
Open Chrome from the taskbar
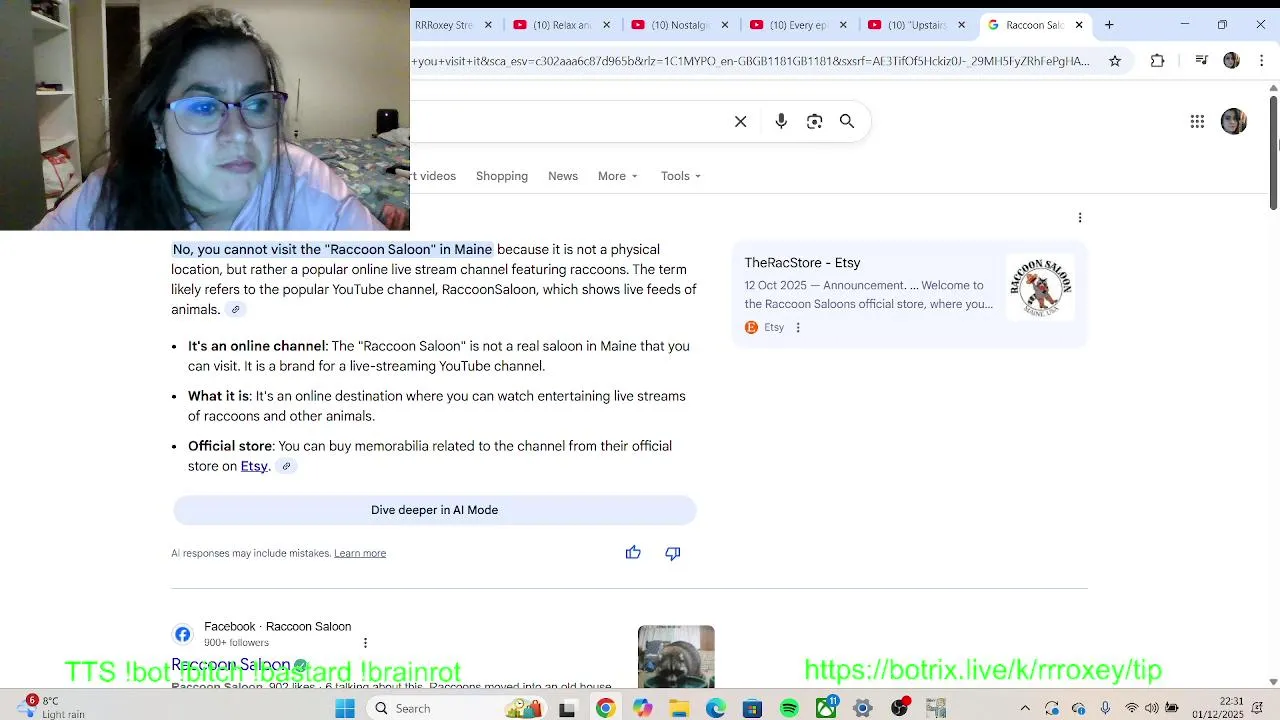[605, 709]
